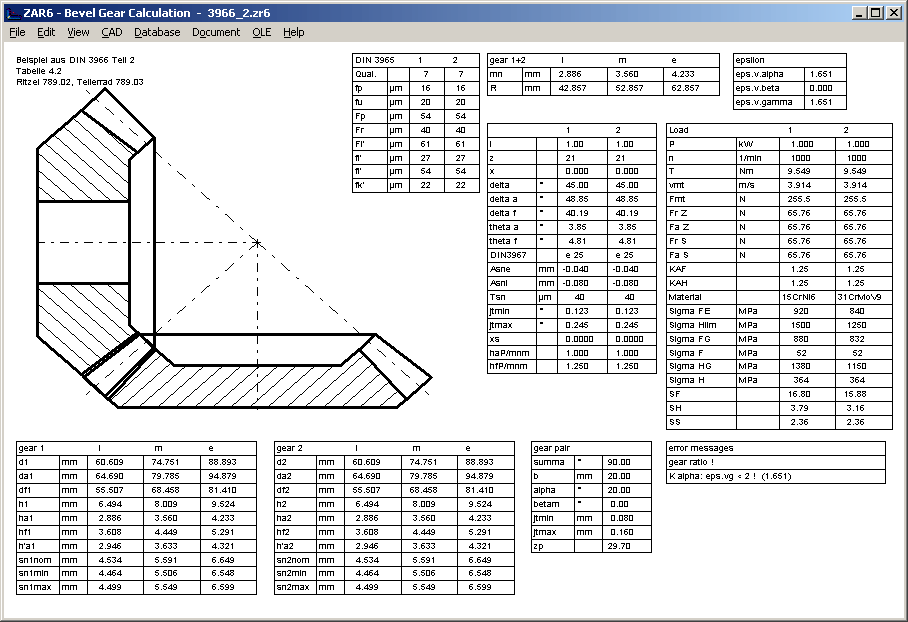The width and height of the screenshot is (908, 622).
Task: Open the CAD menu
Action: click(111, 32)
